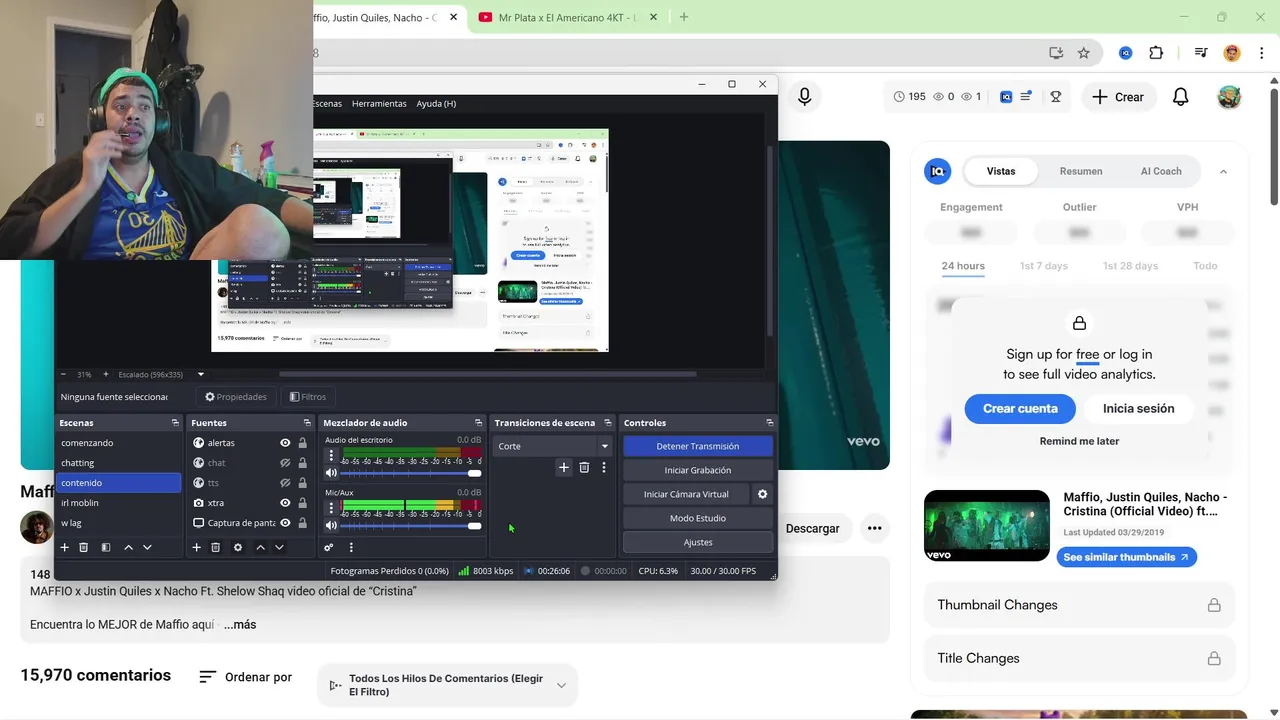Open transition properties three-dot menu
1280x720 pixels.
(x=603, y=467)
